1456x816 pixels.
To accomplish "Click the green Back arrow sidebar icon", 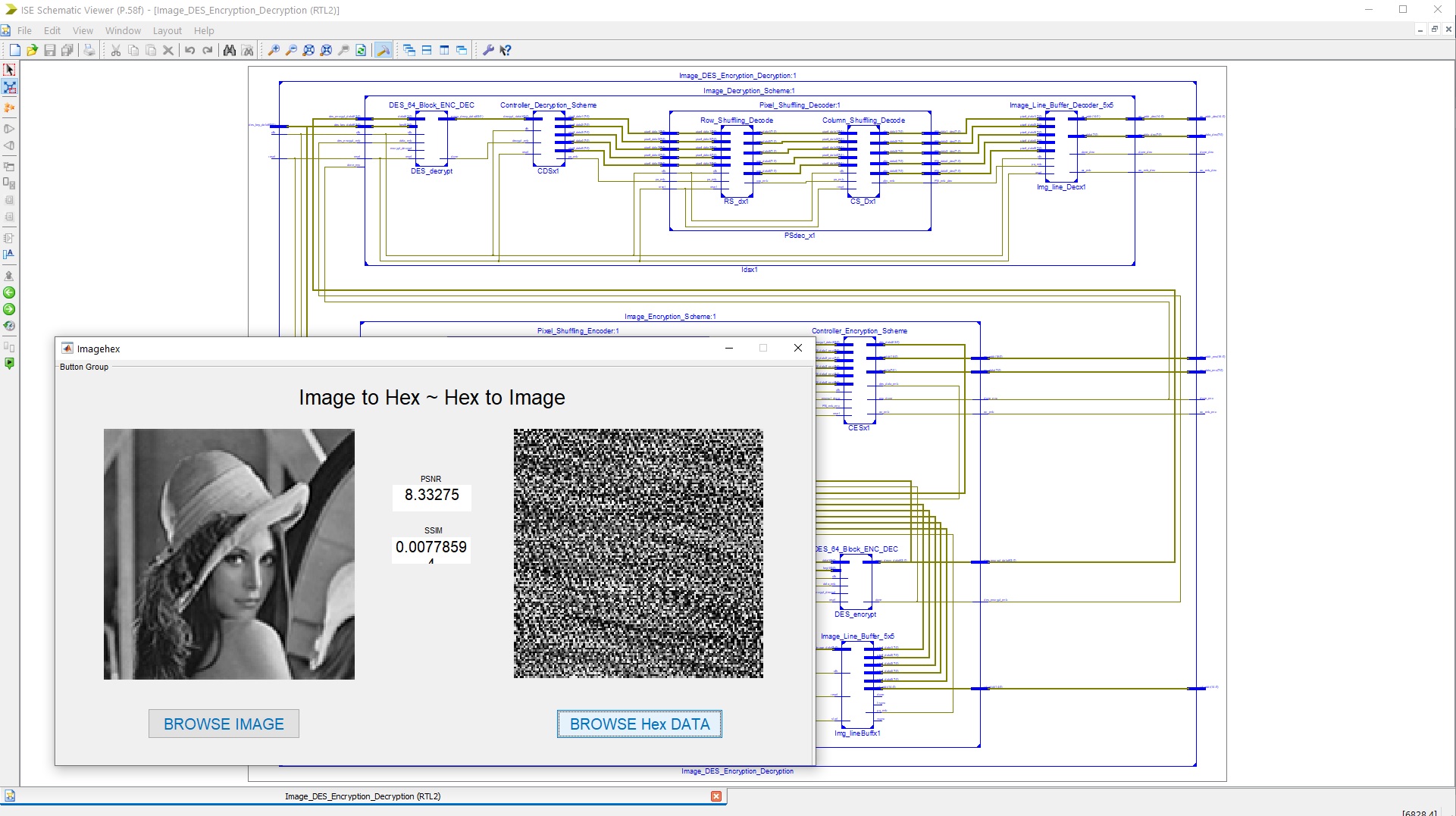I will pyautogui.click(x=9, y=292).
